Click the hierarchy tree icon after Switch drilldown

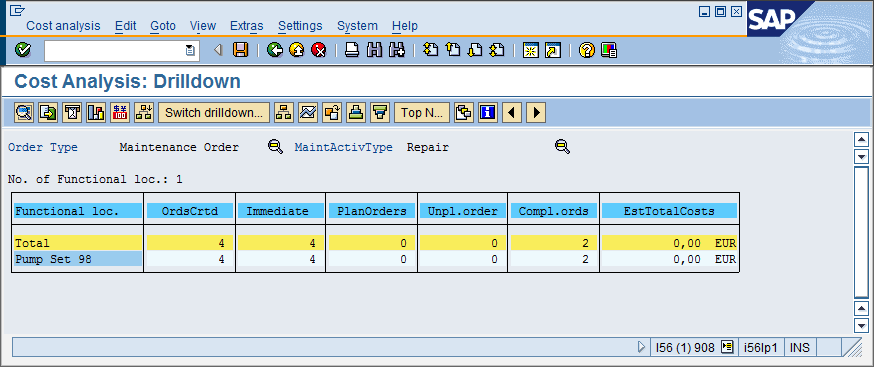click(284, 113)
